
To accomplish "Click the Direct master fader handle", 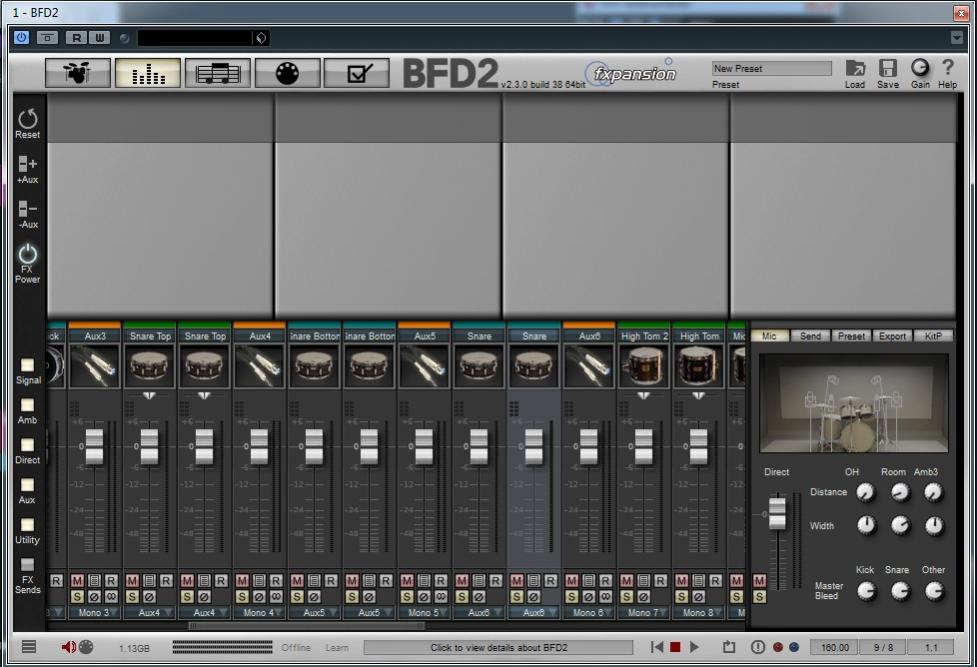I will point(776,512).
